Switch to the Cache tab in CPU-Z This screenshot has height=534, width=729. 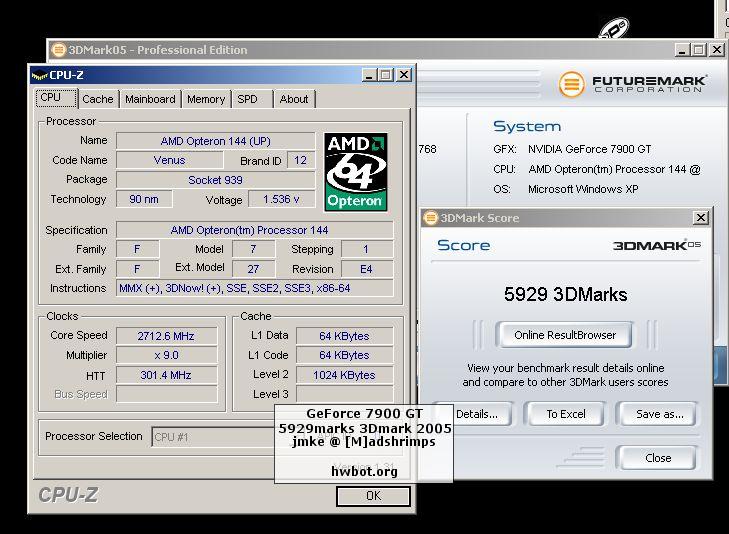98,99
